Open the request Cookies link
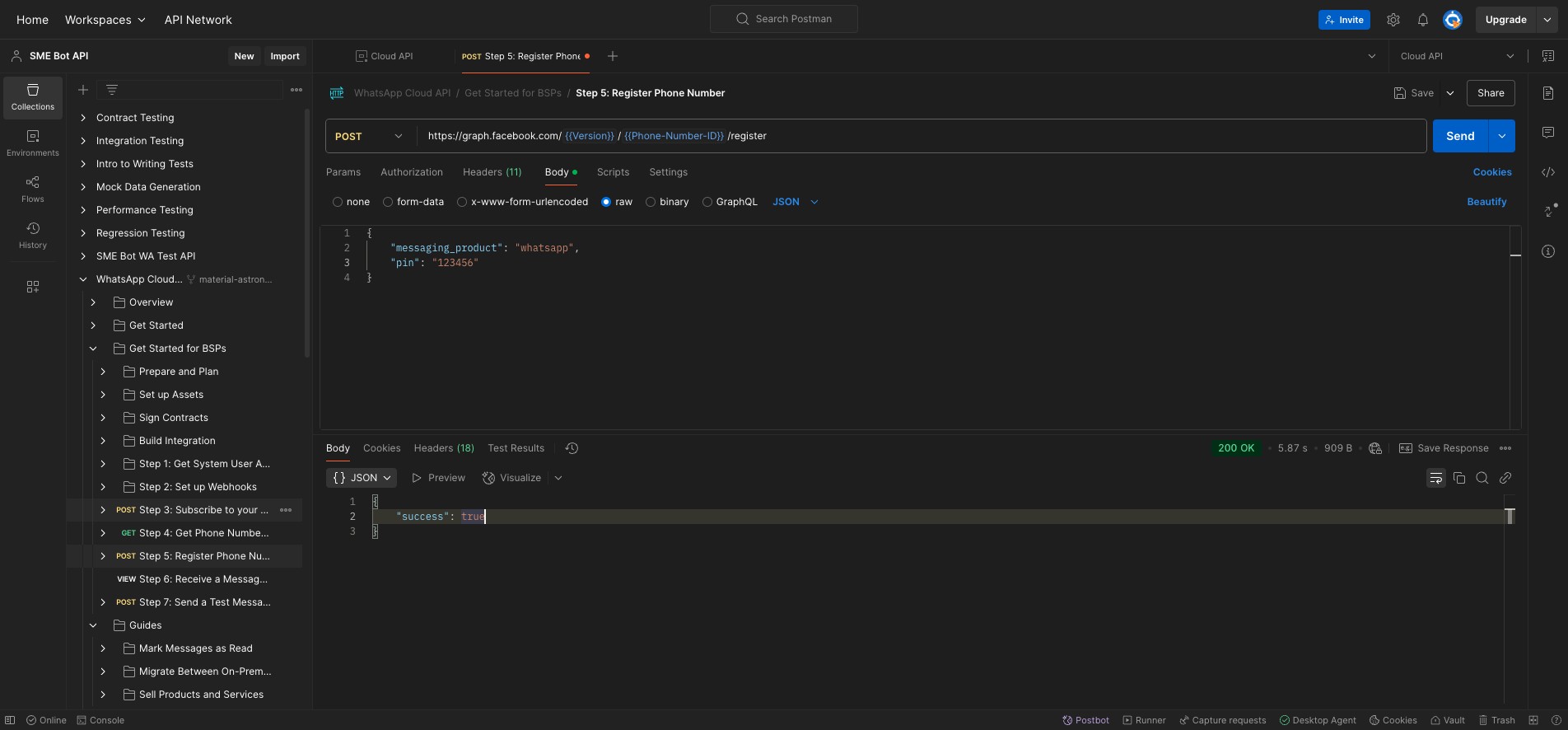The width and height of the screenshot is (1568, 730). [x=1492, y=172]
